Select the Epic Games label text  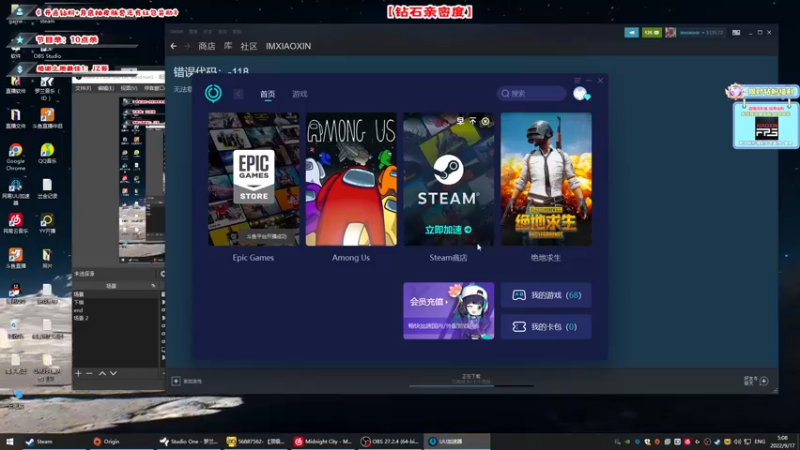coord(253,258)
